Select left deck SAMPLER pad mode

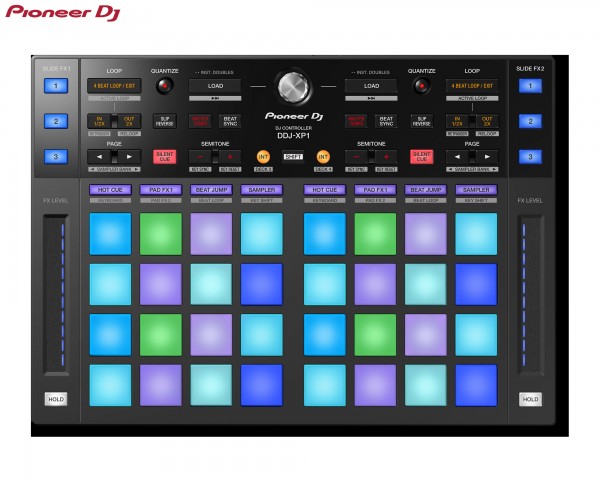[262, 190]
